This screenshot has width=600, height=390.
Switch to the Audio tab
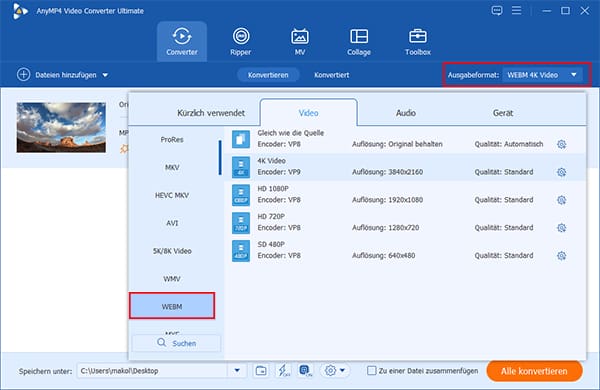[406, 113]
